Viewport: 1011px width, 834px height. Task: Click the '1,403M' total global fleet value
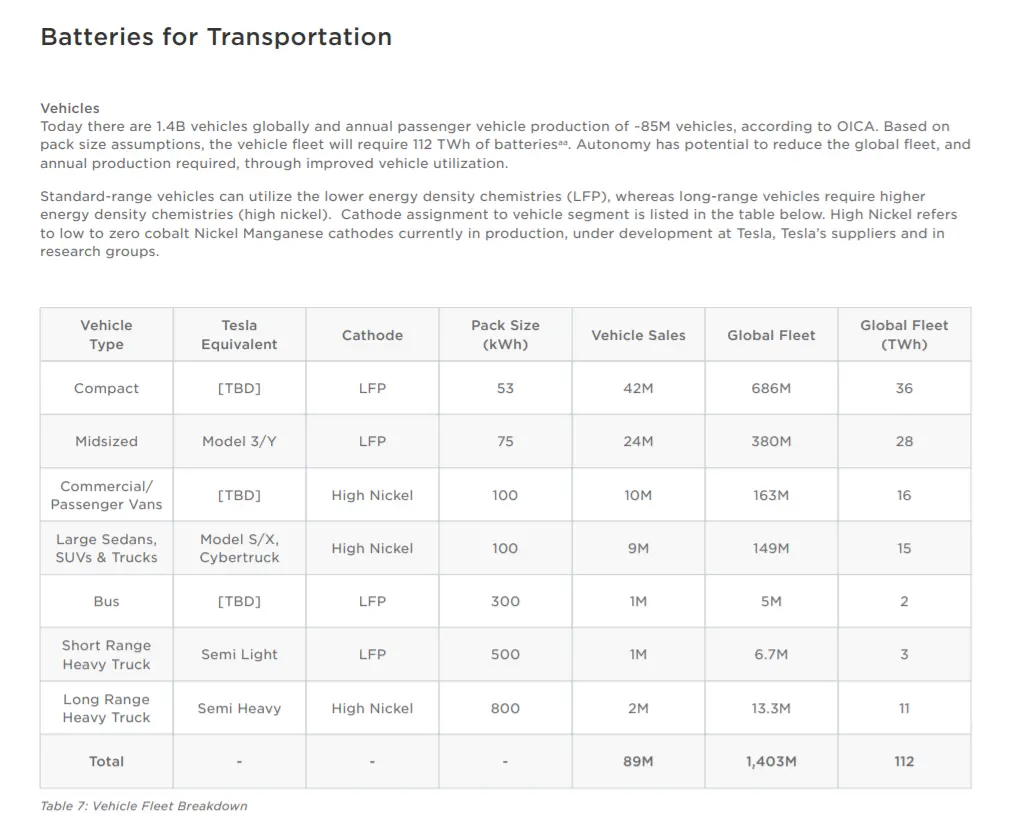(771, 762)
